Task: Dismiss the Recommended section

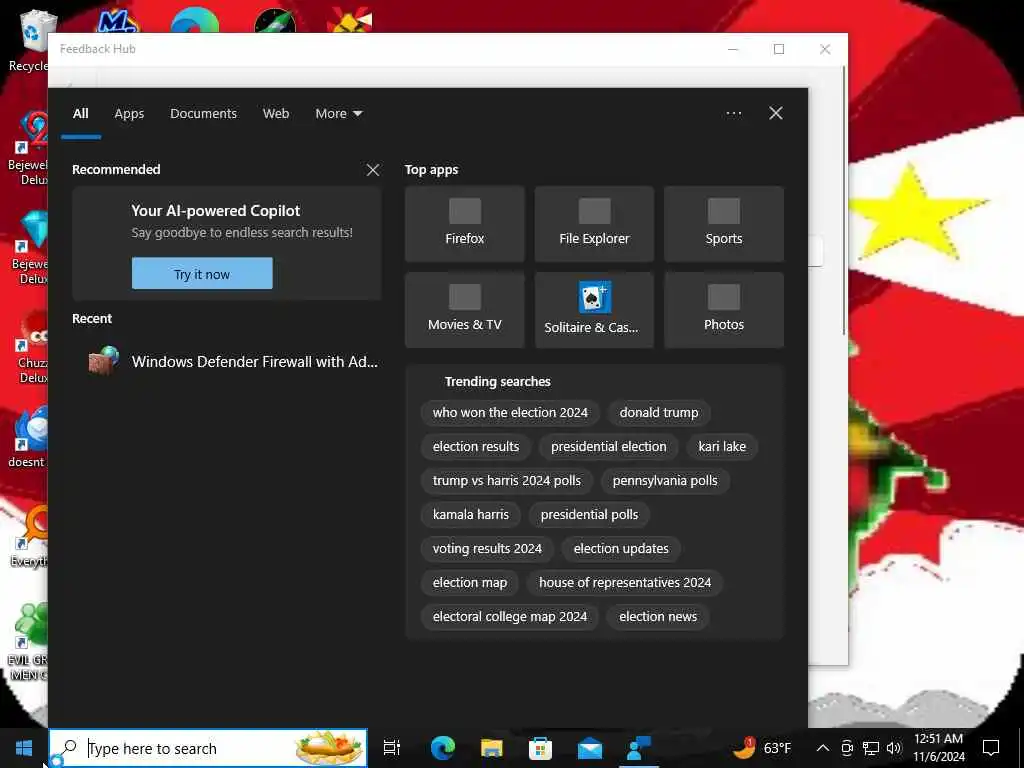Action: (373, 170)
